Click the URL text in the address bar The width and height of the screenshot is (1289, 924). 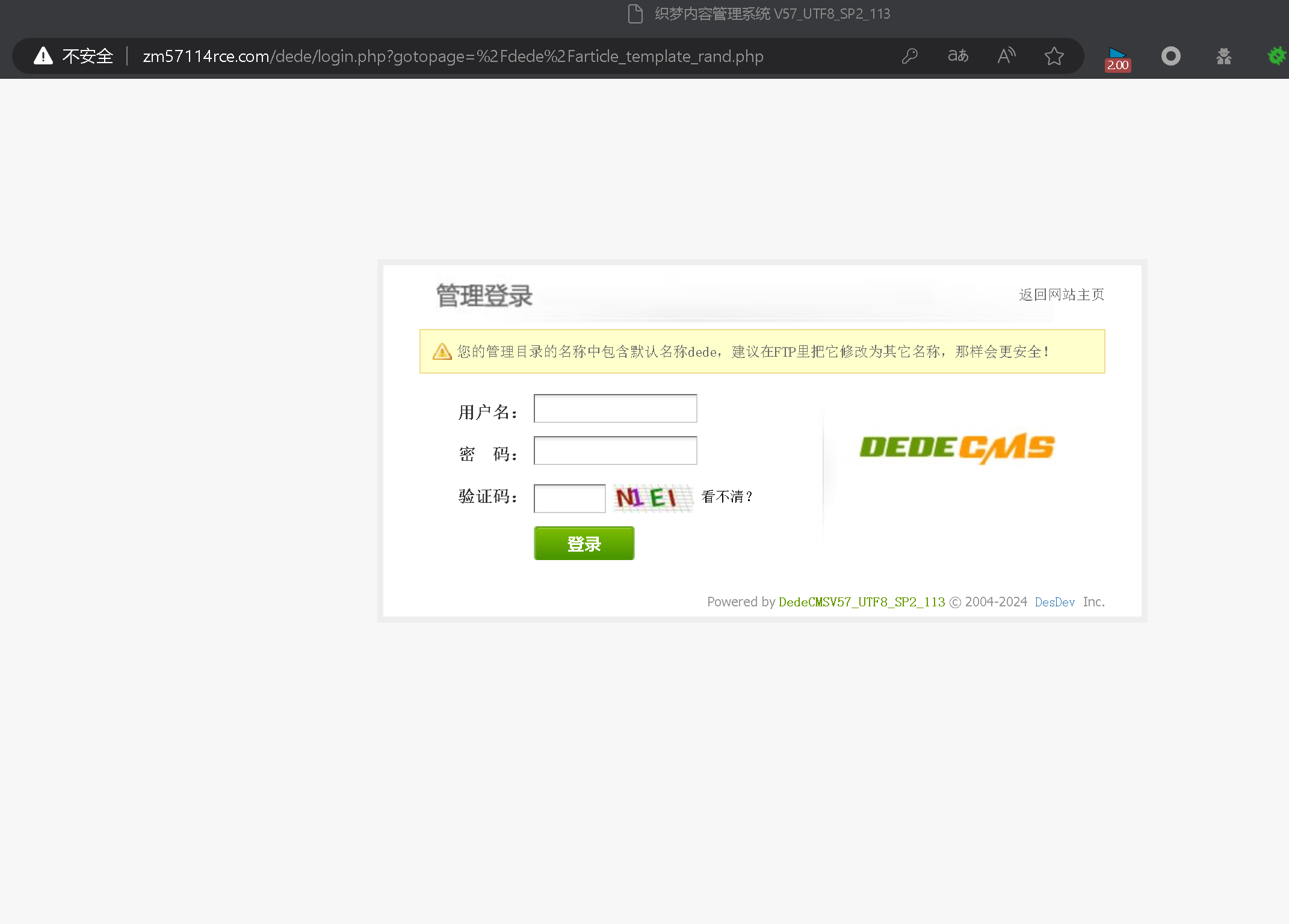click(x=453, y=56)
